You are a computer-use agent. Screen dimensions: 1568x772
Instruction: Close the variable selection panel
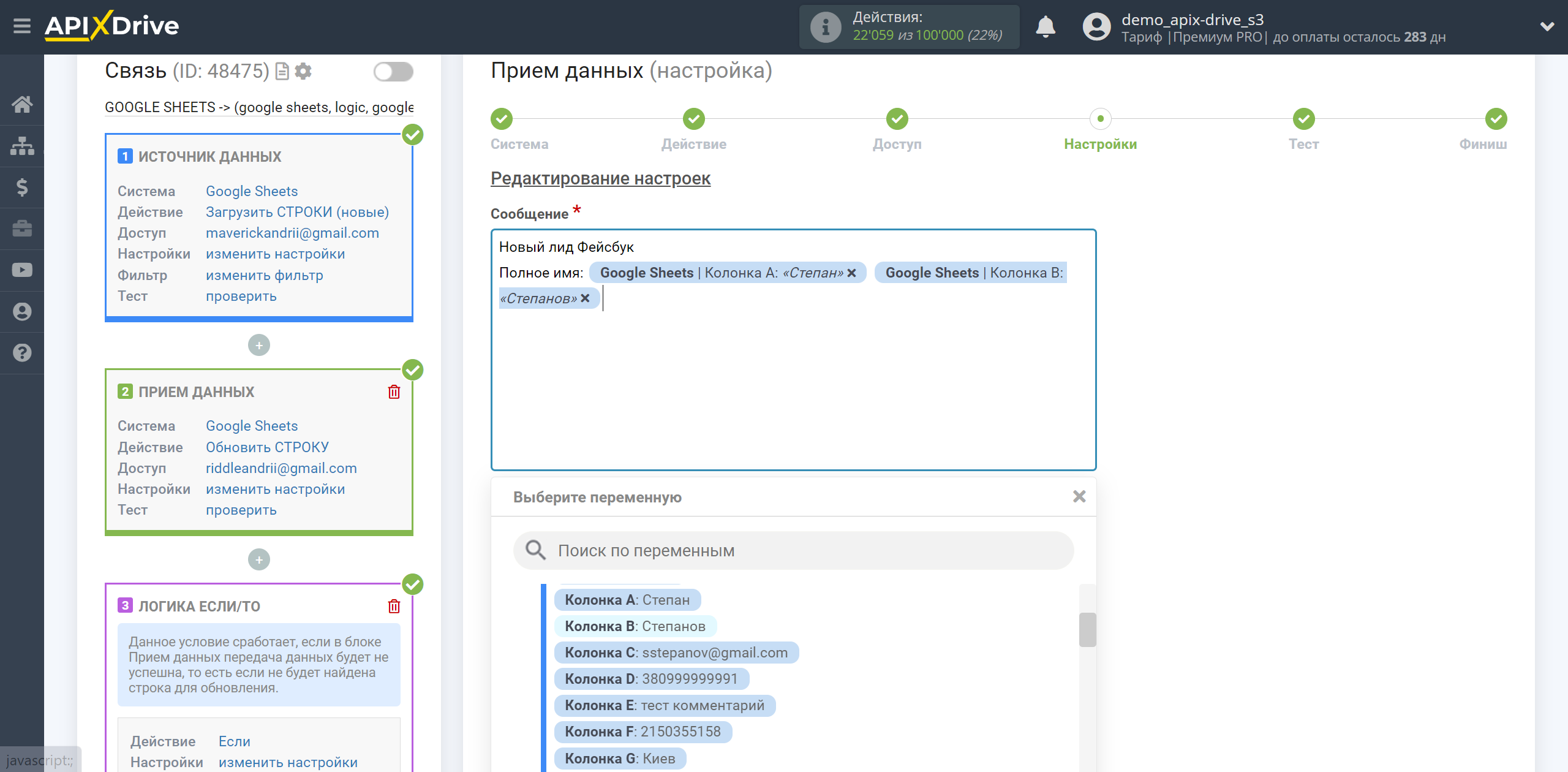tap(1079, 497)
